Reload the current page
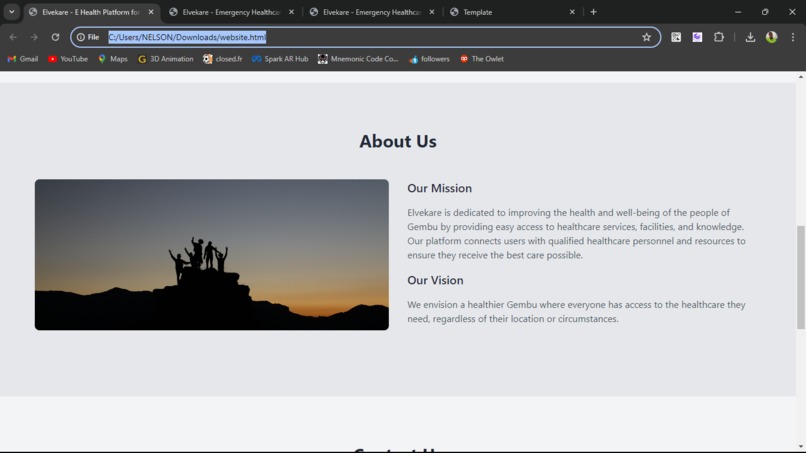 55,37
